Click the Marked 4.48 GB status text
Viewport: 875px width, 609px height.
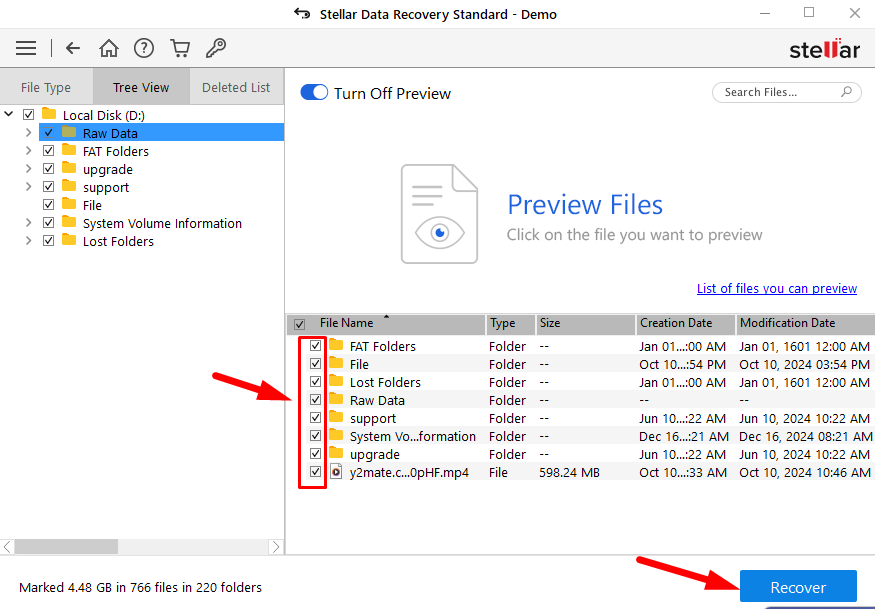coord(140,587)
